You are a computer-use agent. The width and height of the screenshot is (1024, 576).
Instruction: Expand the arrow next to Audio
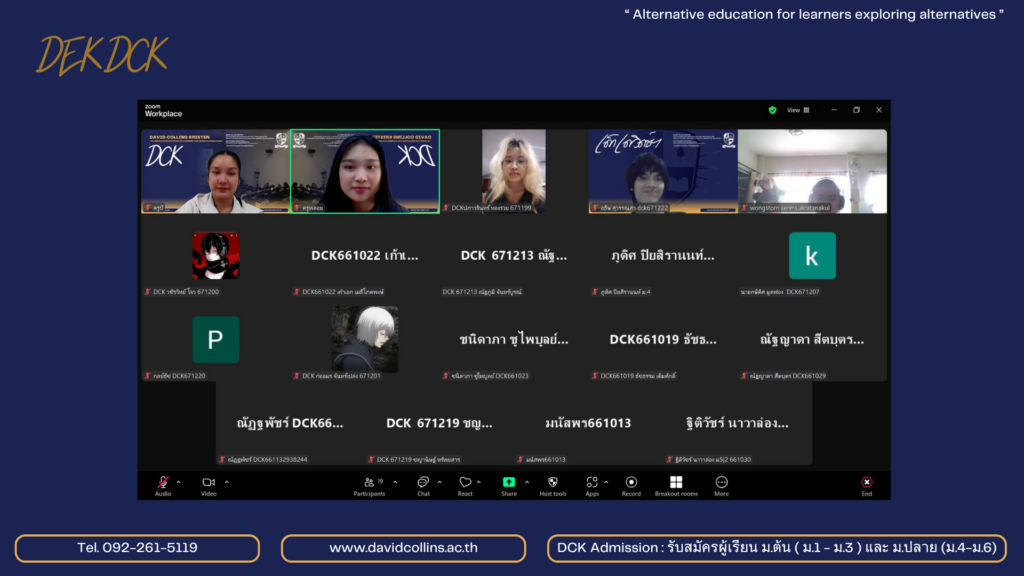click(180, 481)
